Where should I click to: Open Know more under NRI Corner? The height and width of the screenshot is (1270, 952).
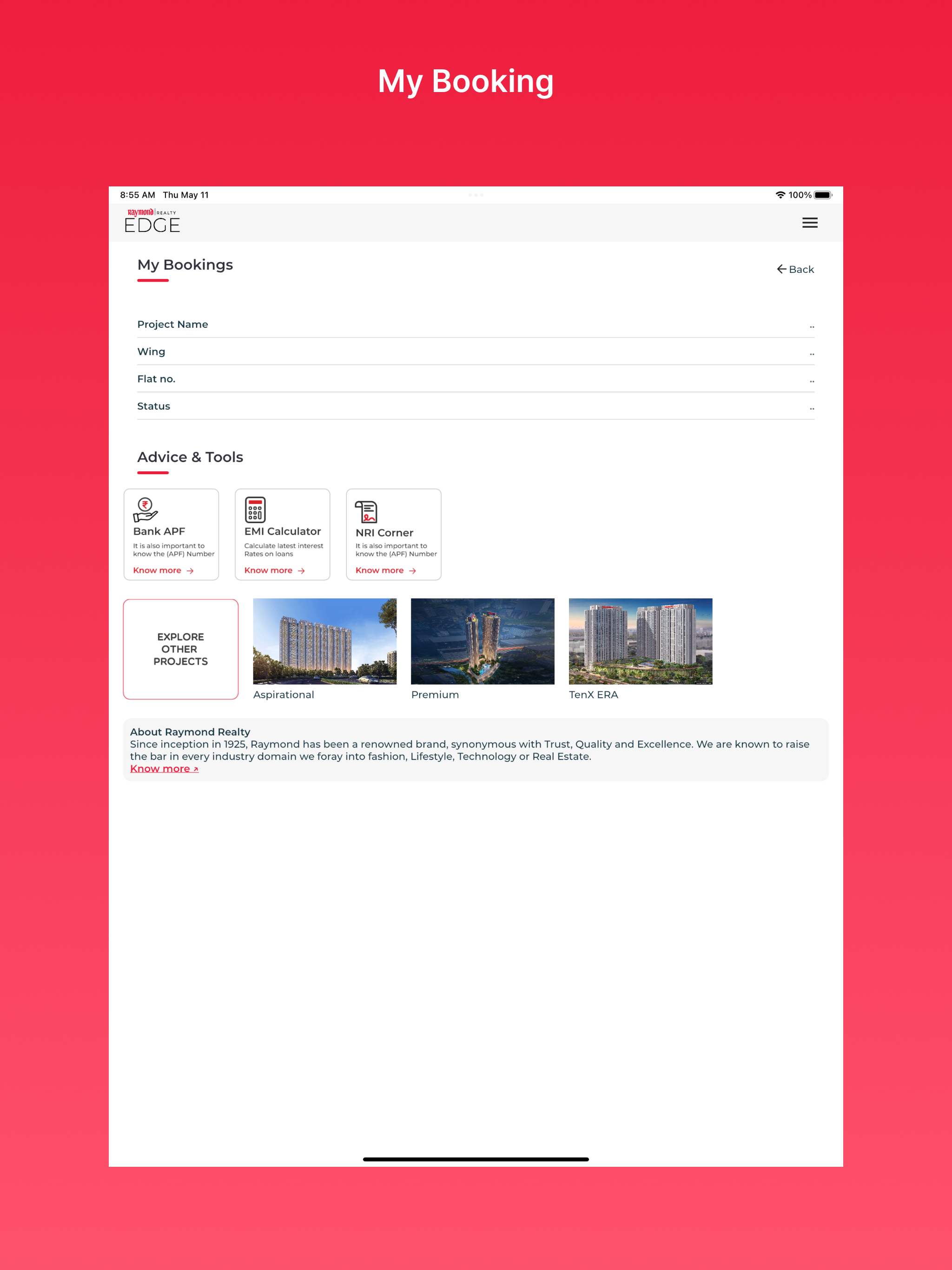[x=386, y=570]
